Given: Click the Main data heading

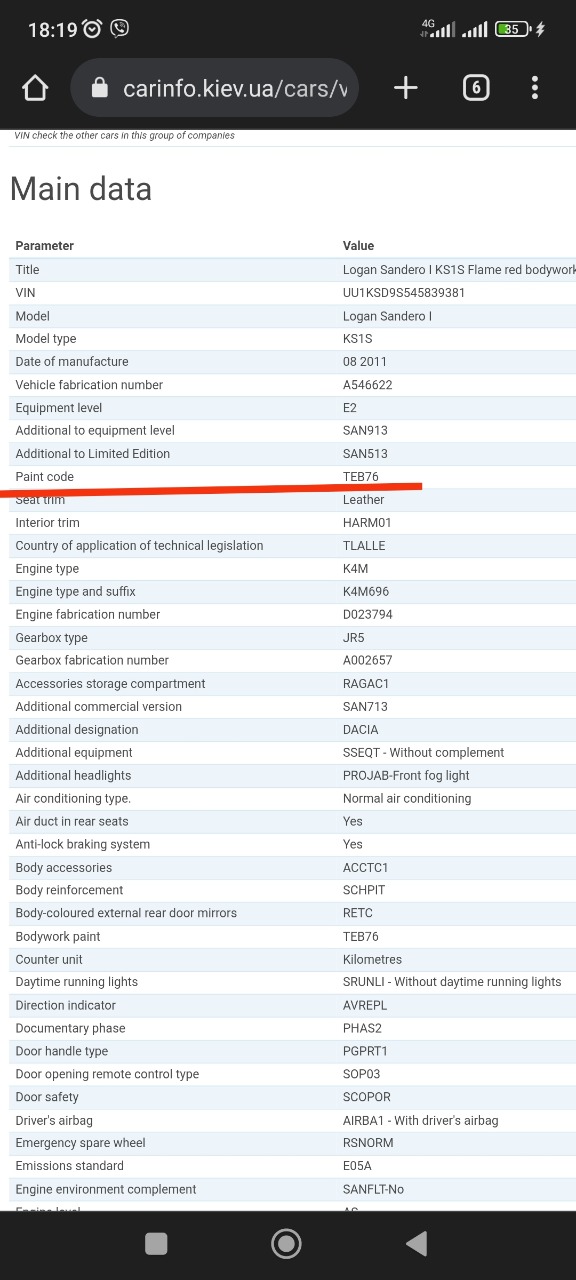Looking at the screenshot, I should coord(81,189).
